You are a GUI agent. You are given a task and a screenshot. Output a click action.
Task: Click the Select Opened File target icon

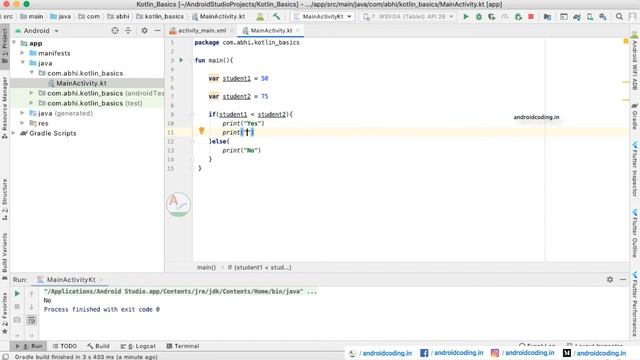click(x=115, y=31)
